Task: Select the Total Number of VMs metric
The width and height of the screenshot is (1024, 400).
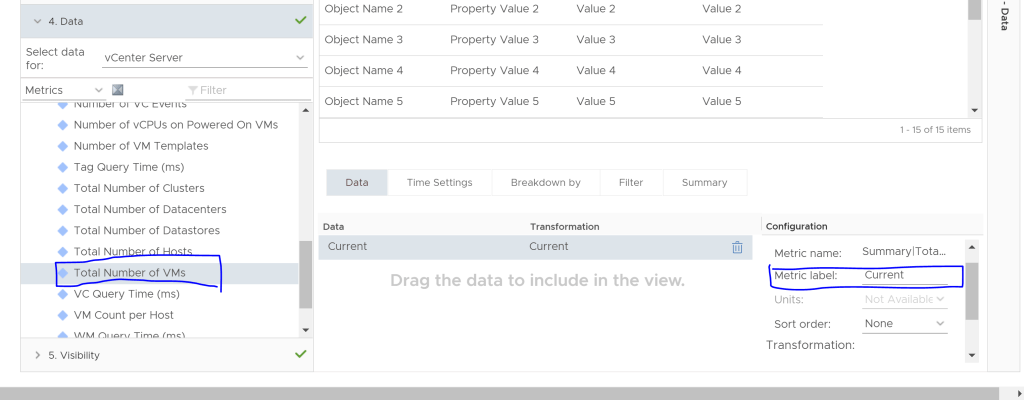Action: (x=129, y=273)
